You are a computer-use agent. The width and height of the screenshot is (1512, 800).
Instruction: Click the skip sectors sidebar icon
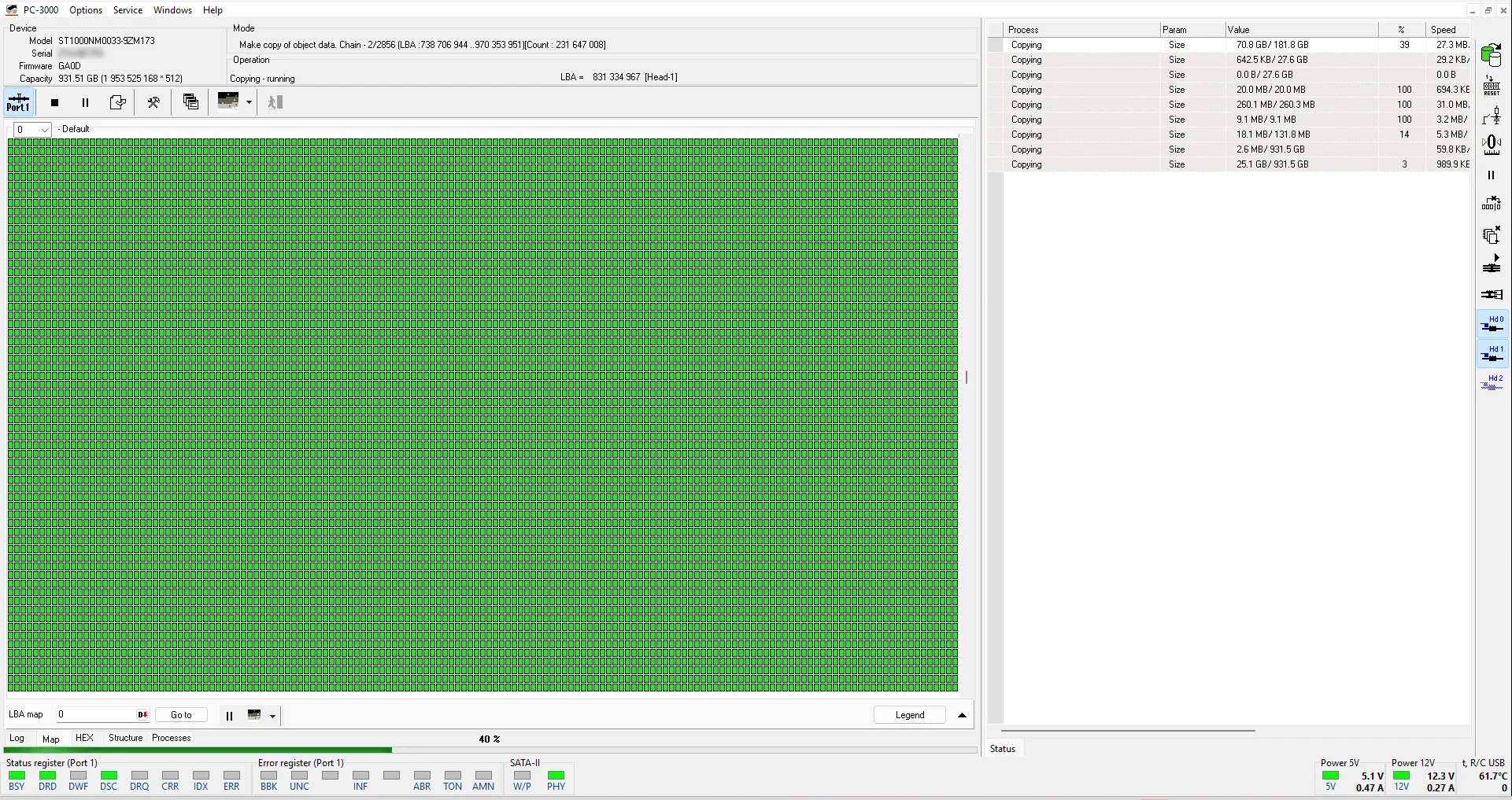point(1492,204)
